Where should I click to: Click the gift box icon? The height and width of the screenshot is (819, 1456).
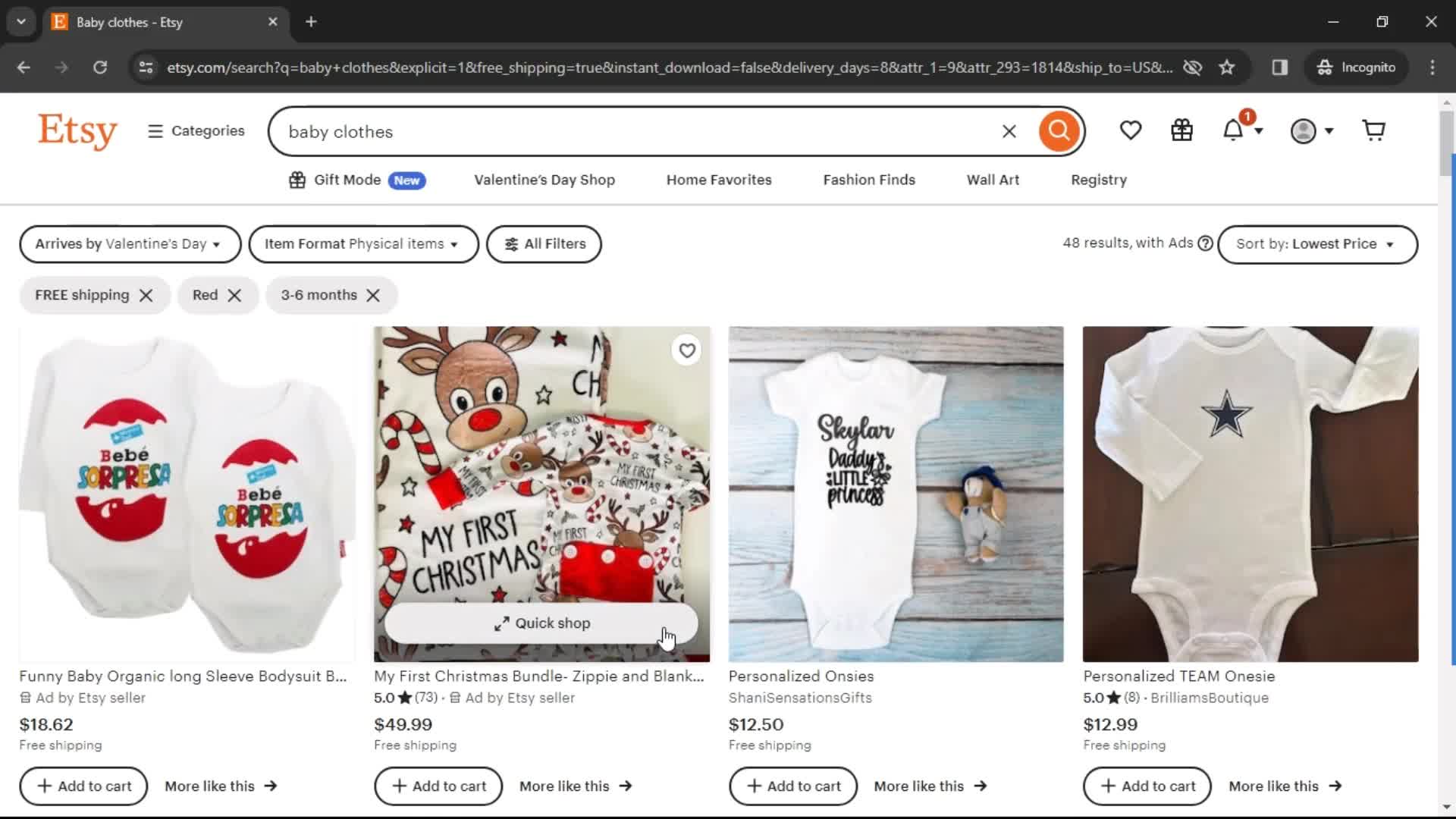point(1182,130)
